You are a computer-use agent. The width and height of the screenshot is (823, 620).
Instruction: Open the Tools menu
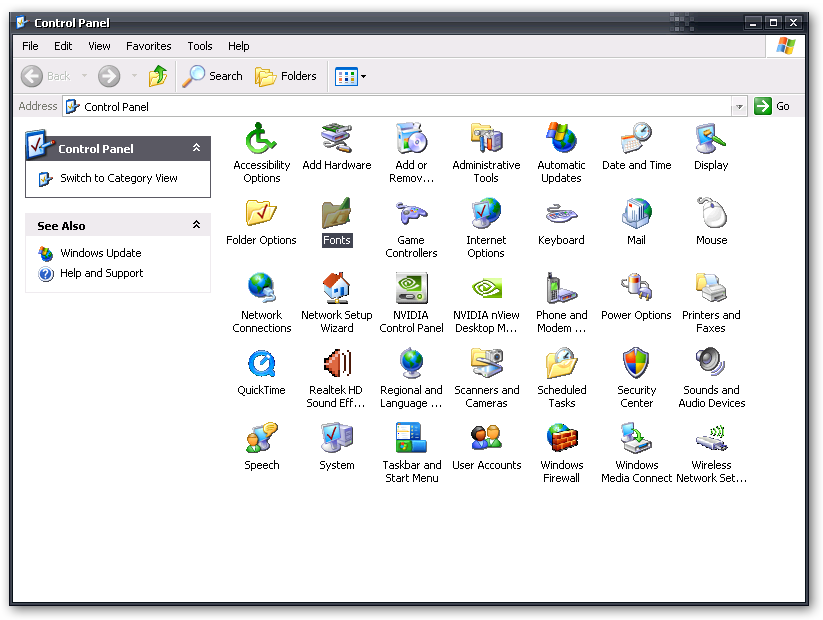pyautogui.click(x=200, y=46)
